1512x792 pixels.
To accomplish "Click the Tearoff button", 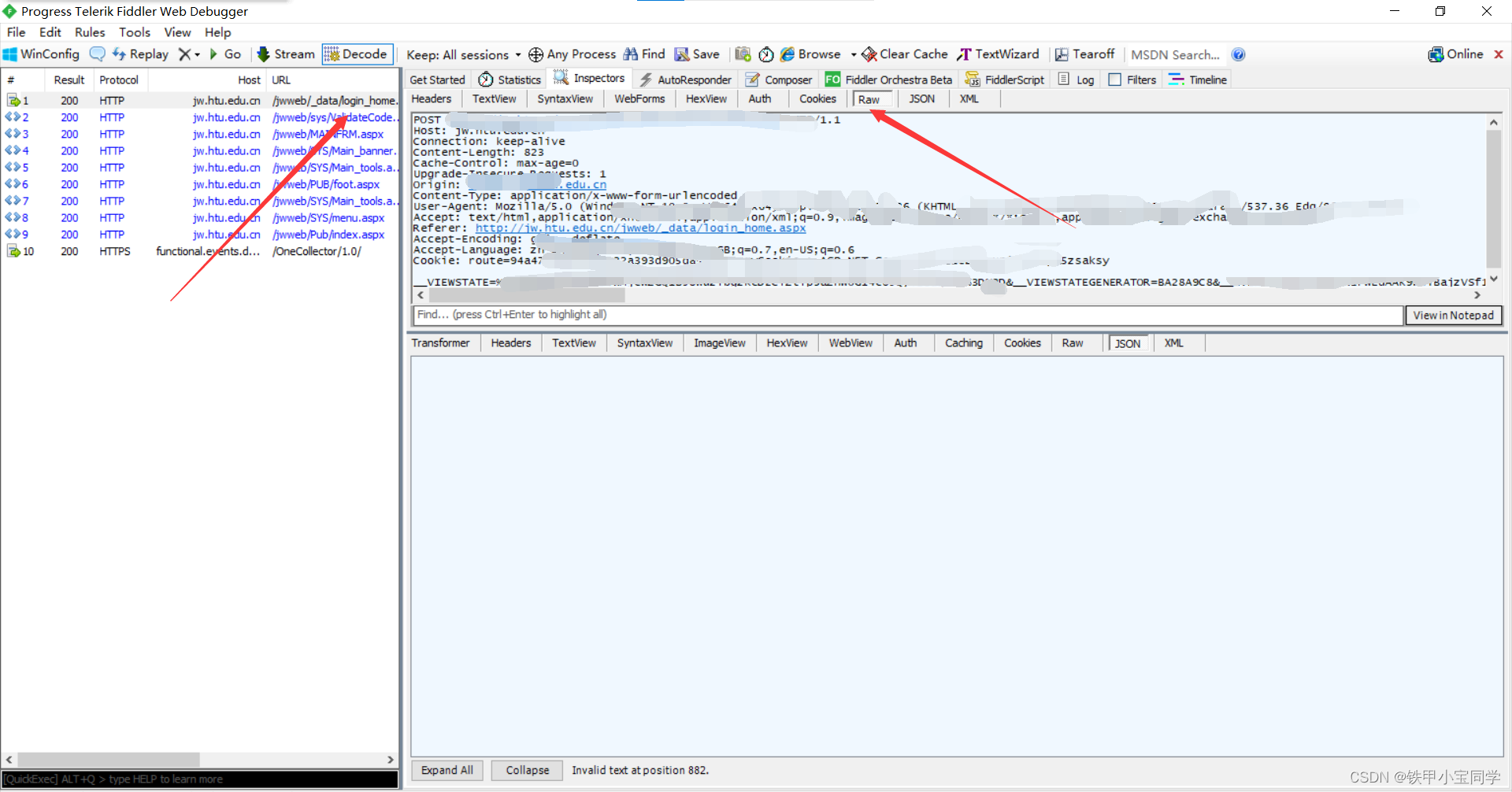I will coord(1084,54).
